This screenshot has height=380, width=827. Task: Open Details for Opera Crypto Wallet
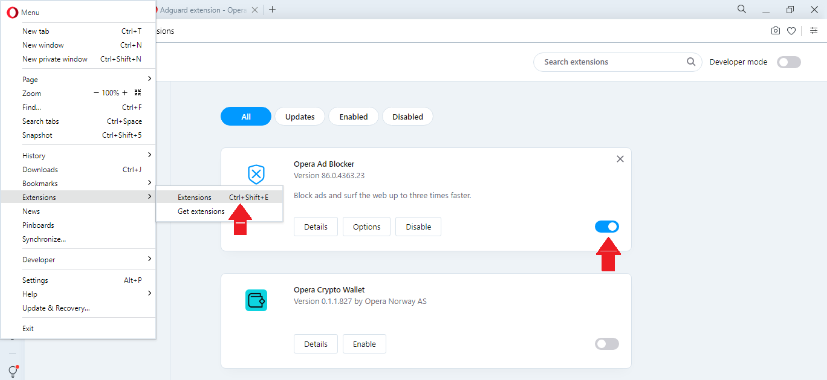tap(316, 344)
